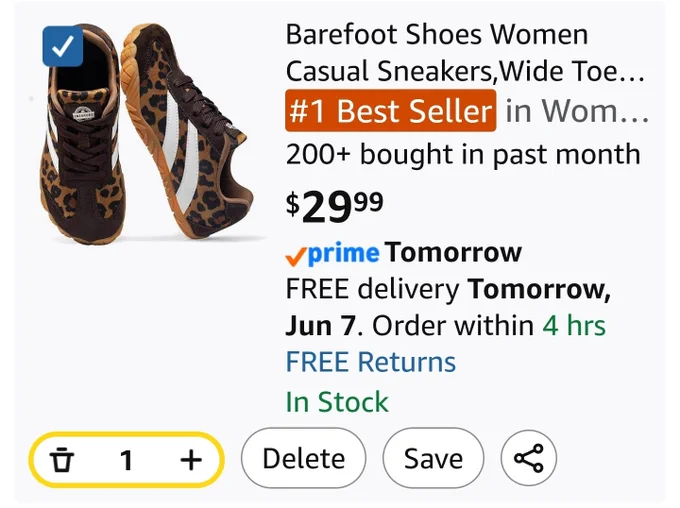Click the quantity number 1

pyautogui.click(x=126, y=460)
